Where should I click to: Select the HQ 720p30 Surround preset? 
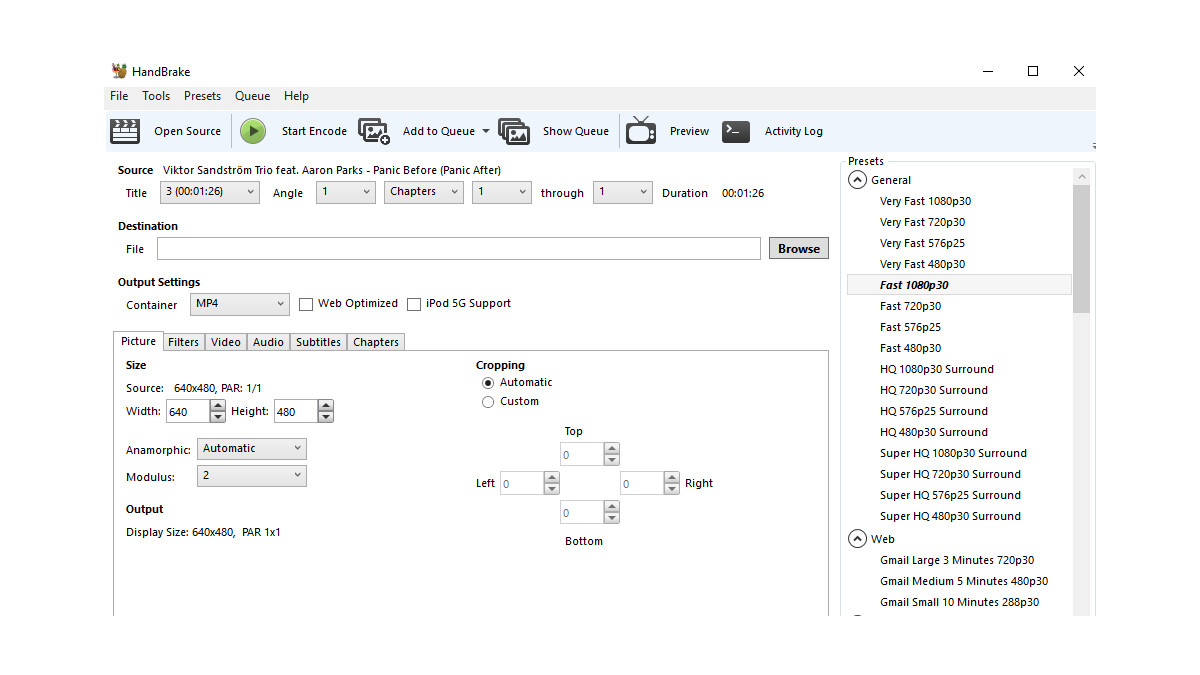coord(934,390)
